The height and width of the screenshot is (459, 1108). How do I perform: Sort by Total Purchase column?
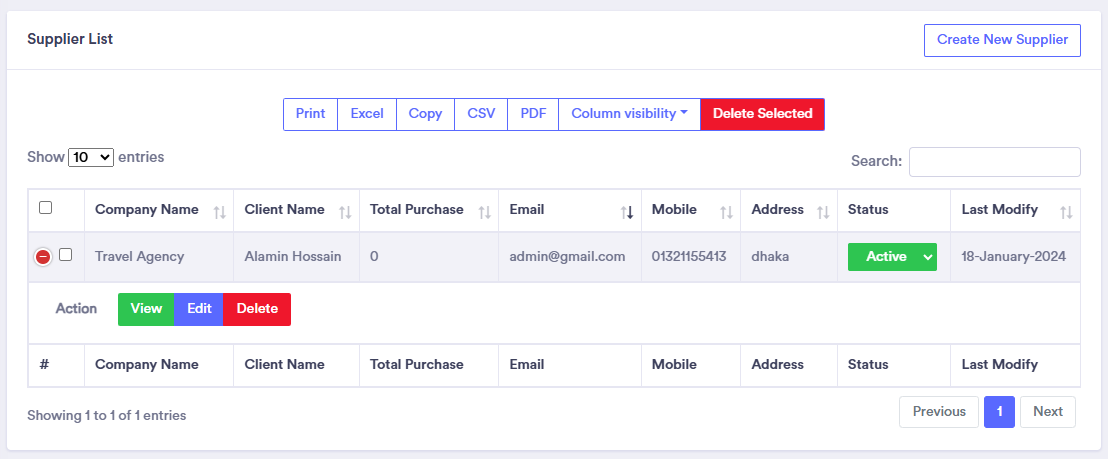(x=417, y=210)
